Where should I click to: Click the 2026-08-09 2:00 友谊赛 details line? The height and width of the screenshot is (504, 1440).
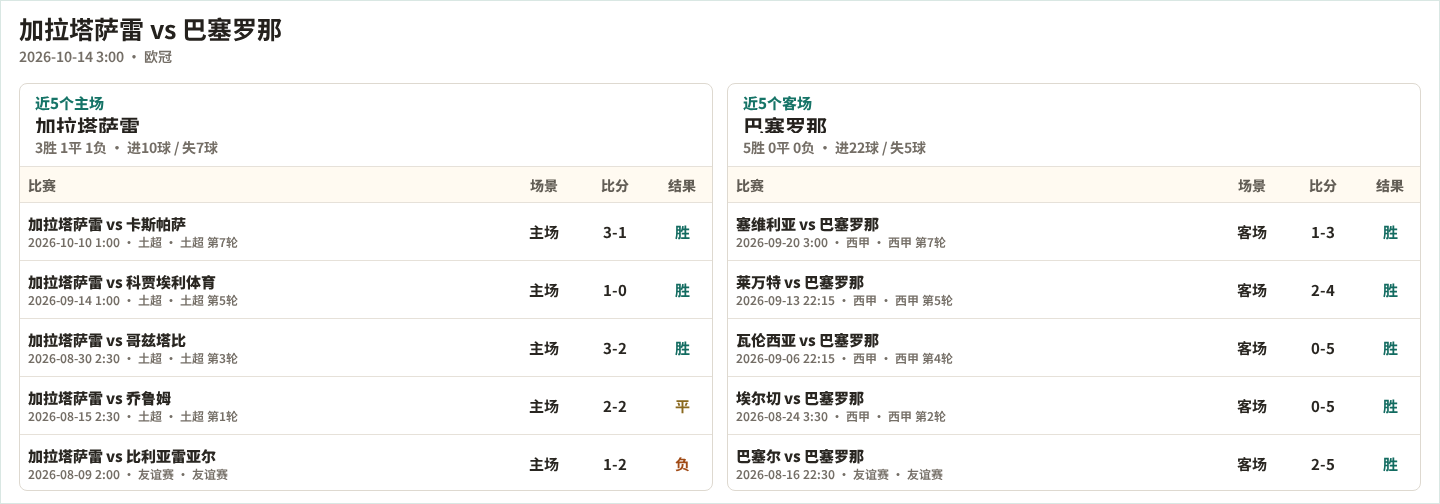tap(128, 474)
